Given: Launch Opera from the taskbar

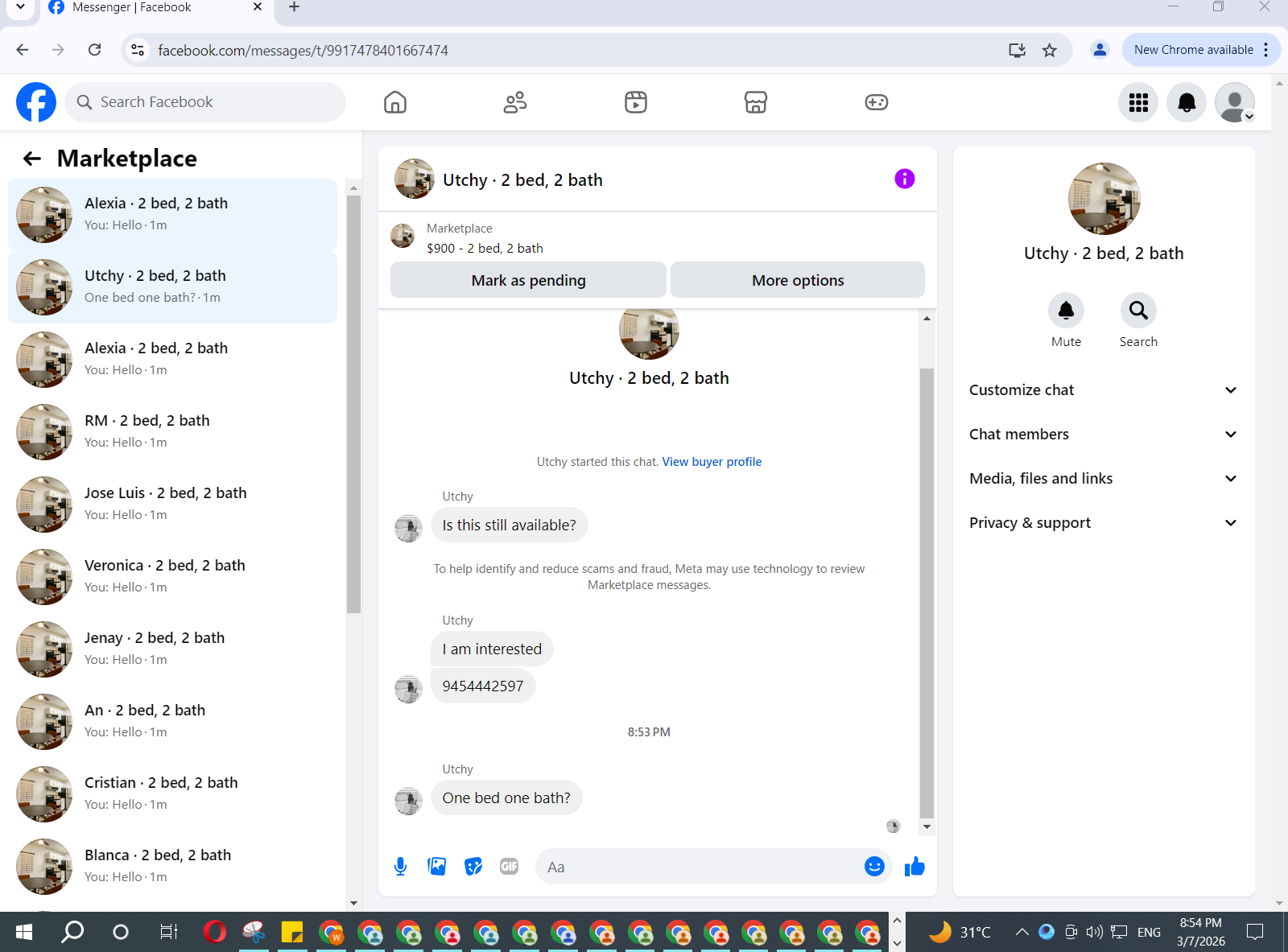Looking at the screenshot, I should point(215,932).
